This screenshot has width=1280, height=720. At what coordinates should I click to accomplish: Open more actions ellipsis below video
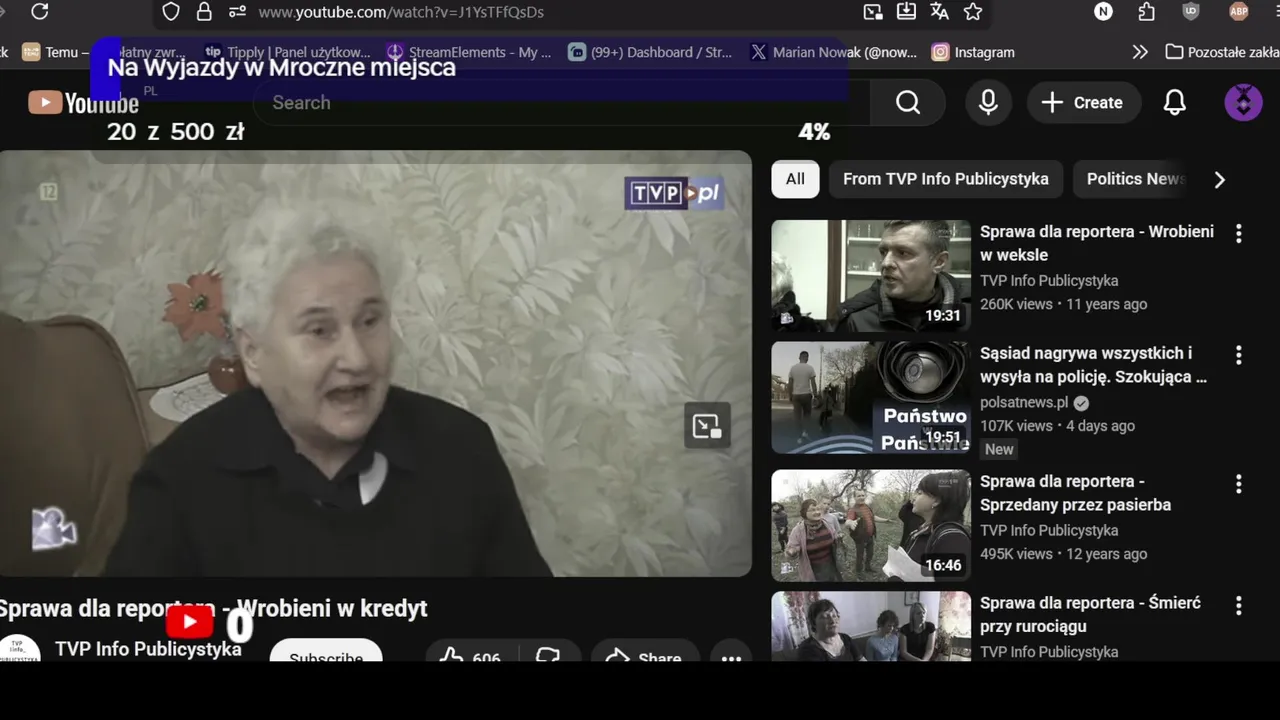(x=731, y=652)
